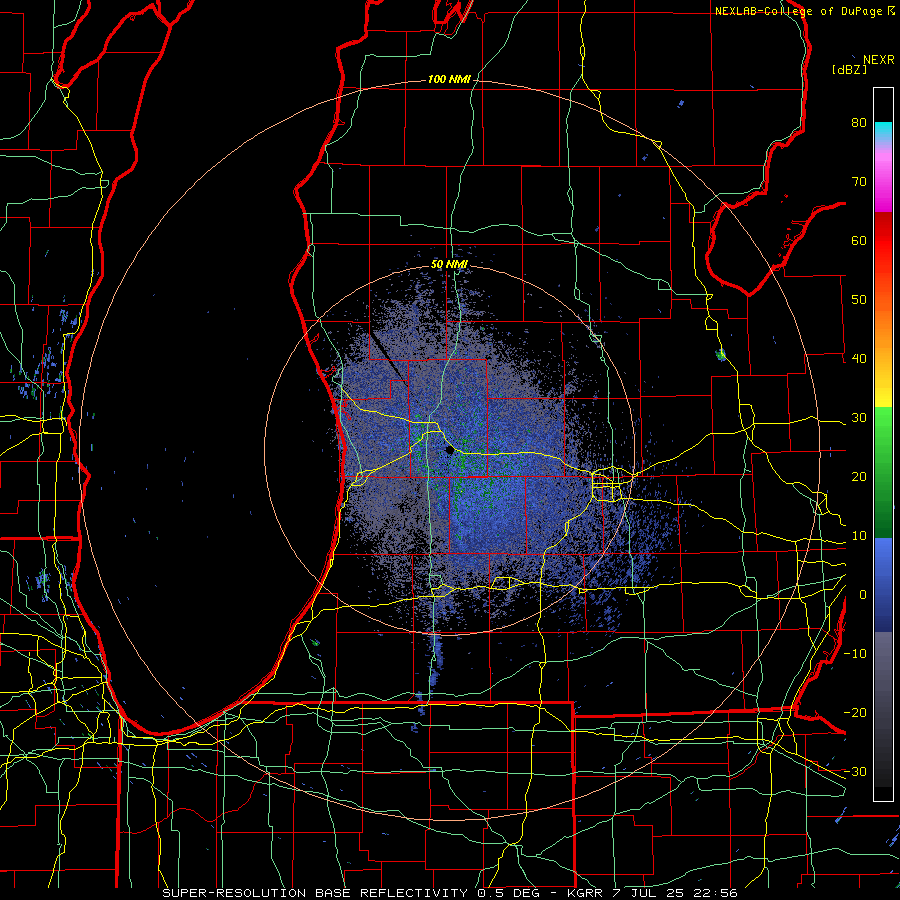Viewport: 900px width, 900px height.
Task: Click the NEXR label above the legend
Action: click(879, 59)
